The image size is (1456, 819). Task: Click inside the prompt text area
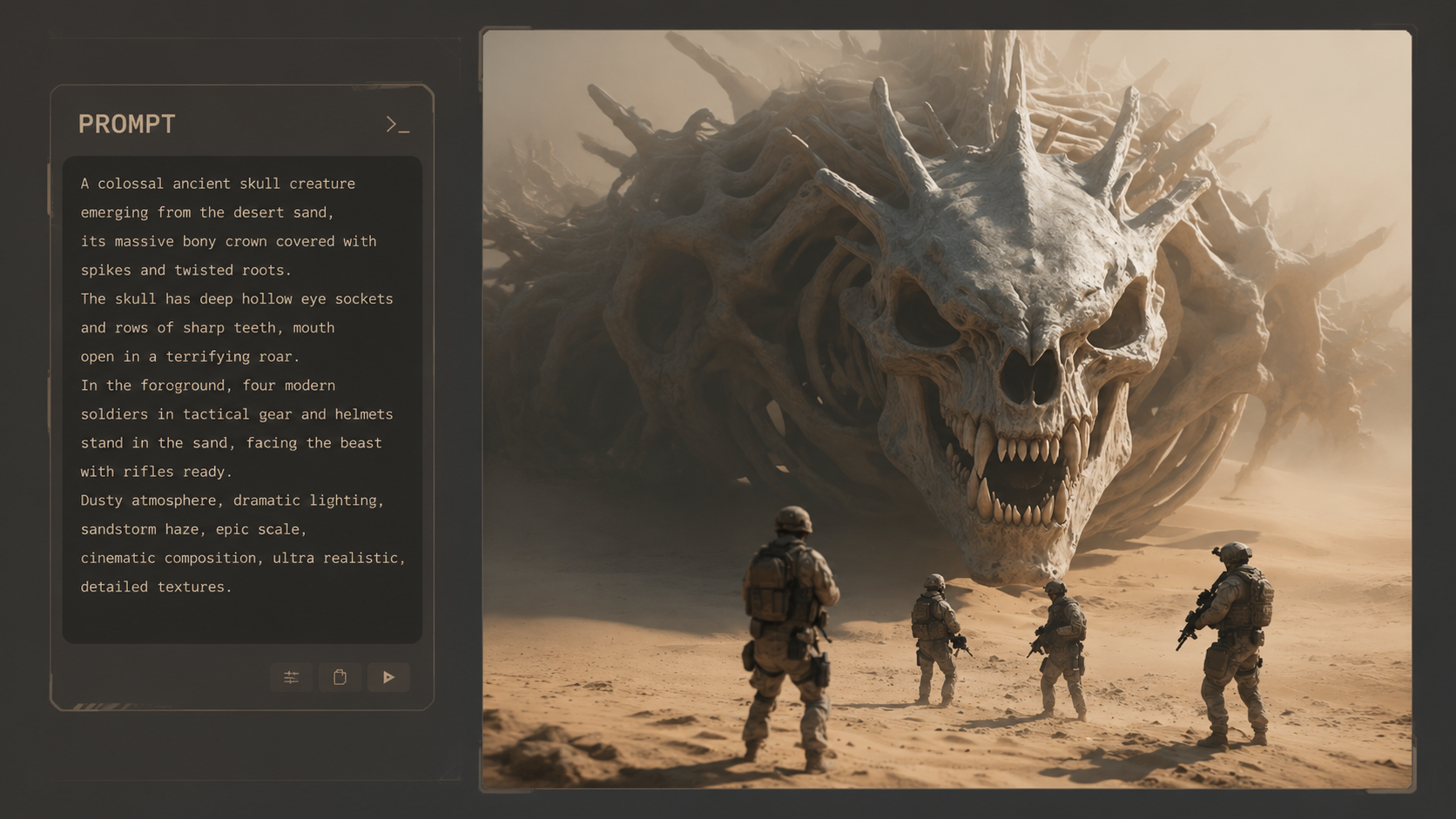click(x=242, y=399)
